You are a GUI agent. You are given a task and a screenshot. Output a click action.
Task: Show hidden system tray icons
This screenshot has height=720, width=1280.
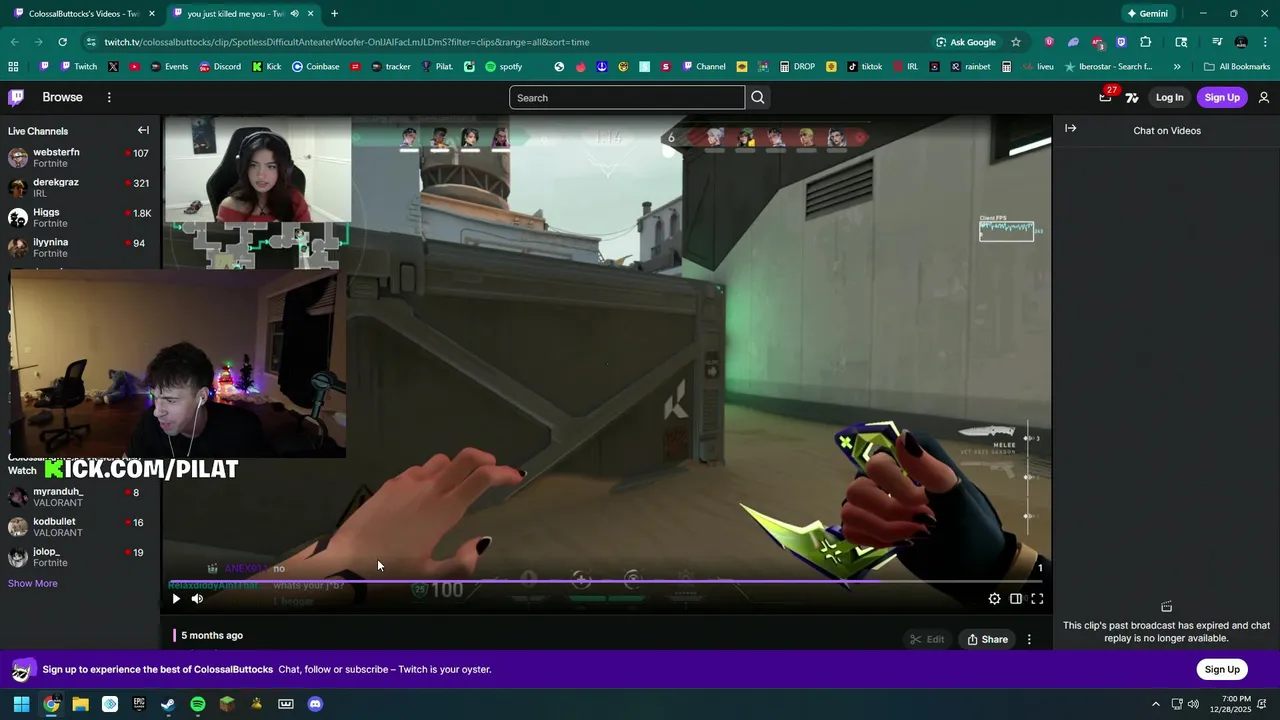click(x=1156, y=704)
